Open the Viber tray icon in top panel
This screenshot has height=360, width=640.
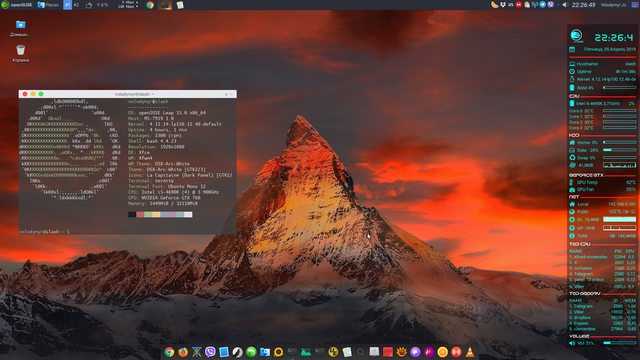[551, 5]
